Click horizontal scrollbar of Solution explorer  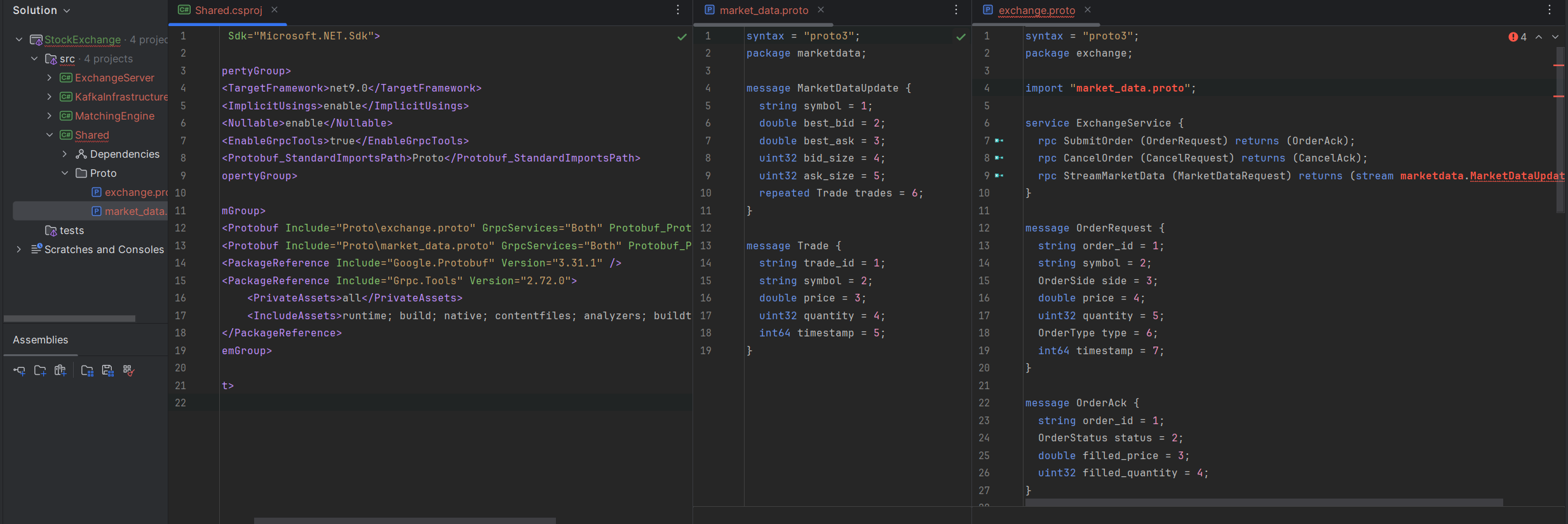(69, 319)
